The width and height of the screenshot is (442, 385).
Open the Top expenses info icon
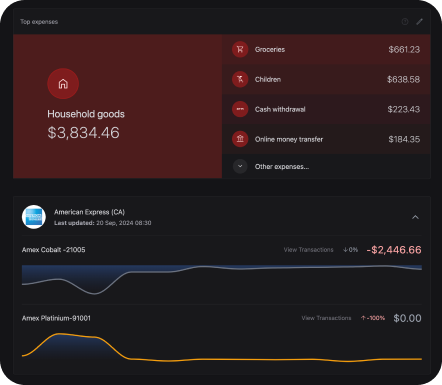tap(405, 22)
